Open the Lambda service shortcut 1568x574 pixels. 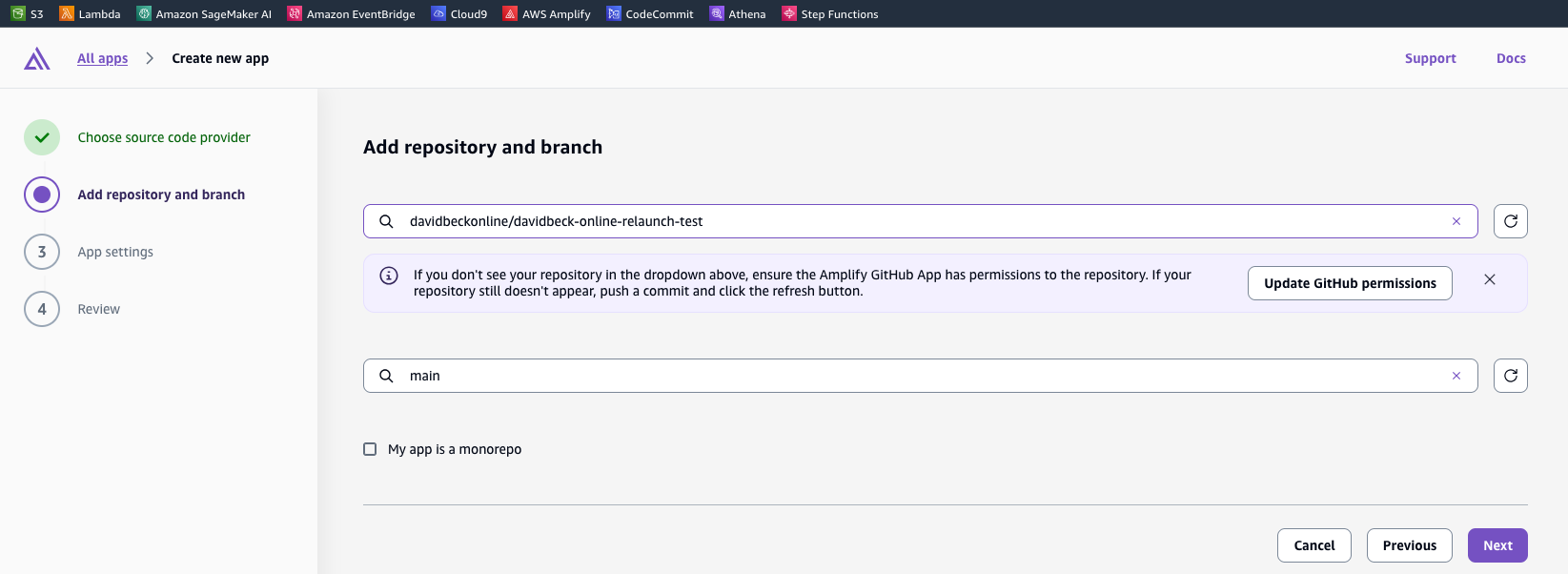(x=90, y=14)
